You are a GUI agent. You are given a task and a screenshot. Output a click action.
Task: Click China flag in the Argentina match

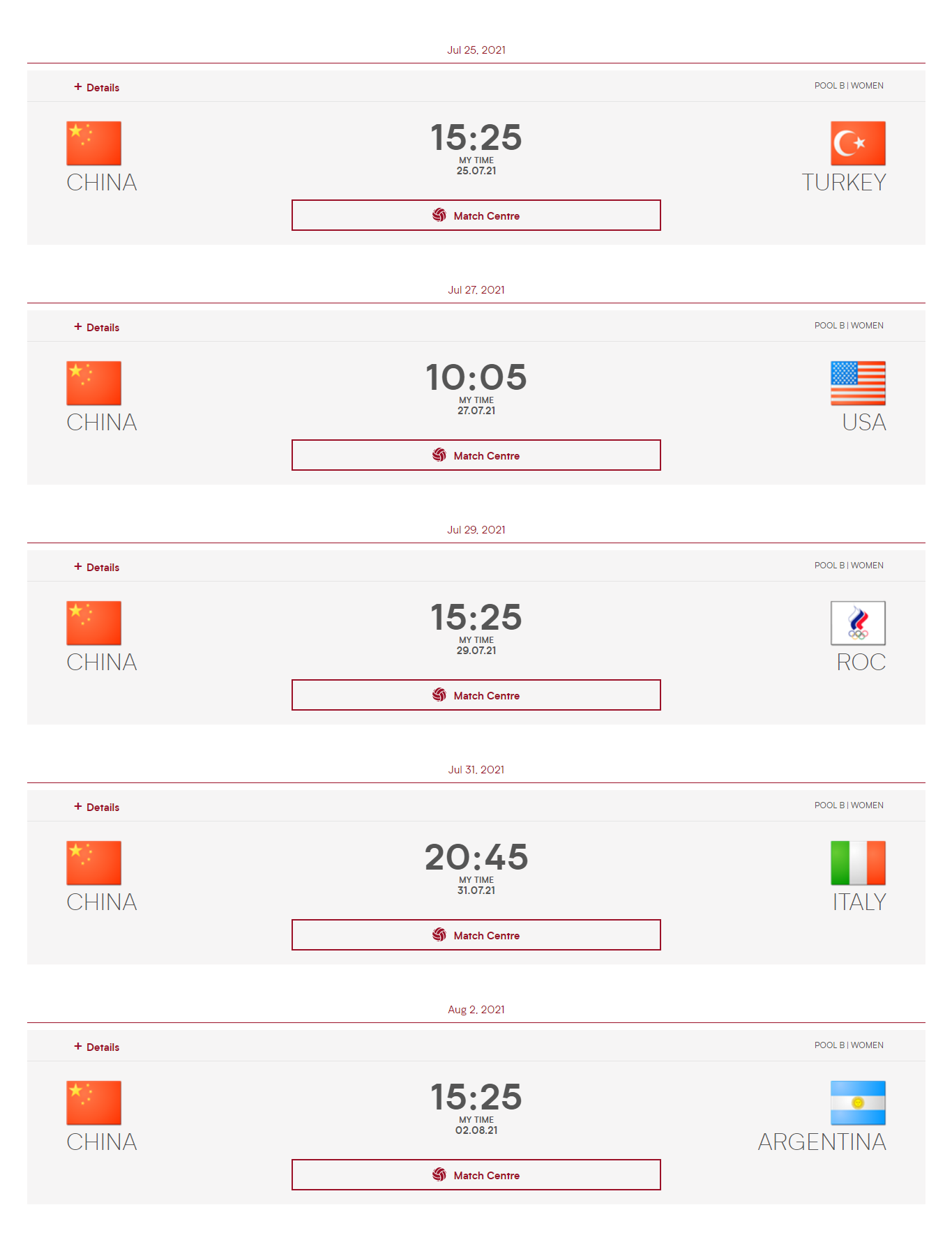point(94,1103)
